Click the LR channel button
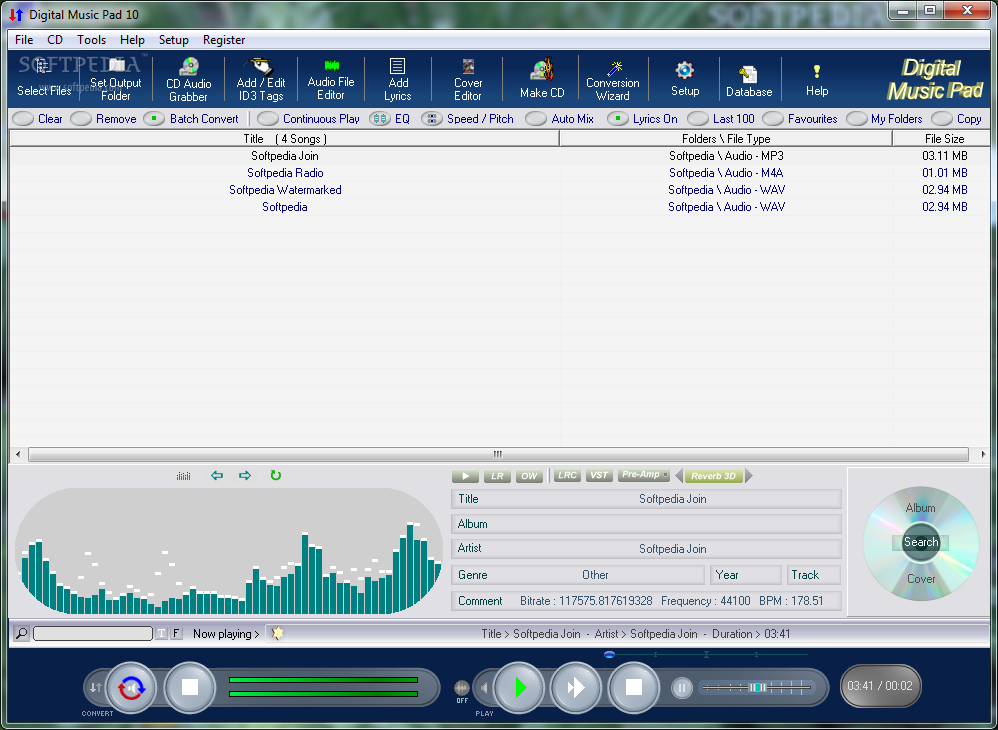The width and height of the screenshot is (998, 730). pos(497,476)
